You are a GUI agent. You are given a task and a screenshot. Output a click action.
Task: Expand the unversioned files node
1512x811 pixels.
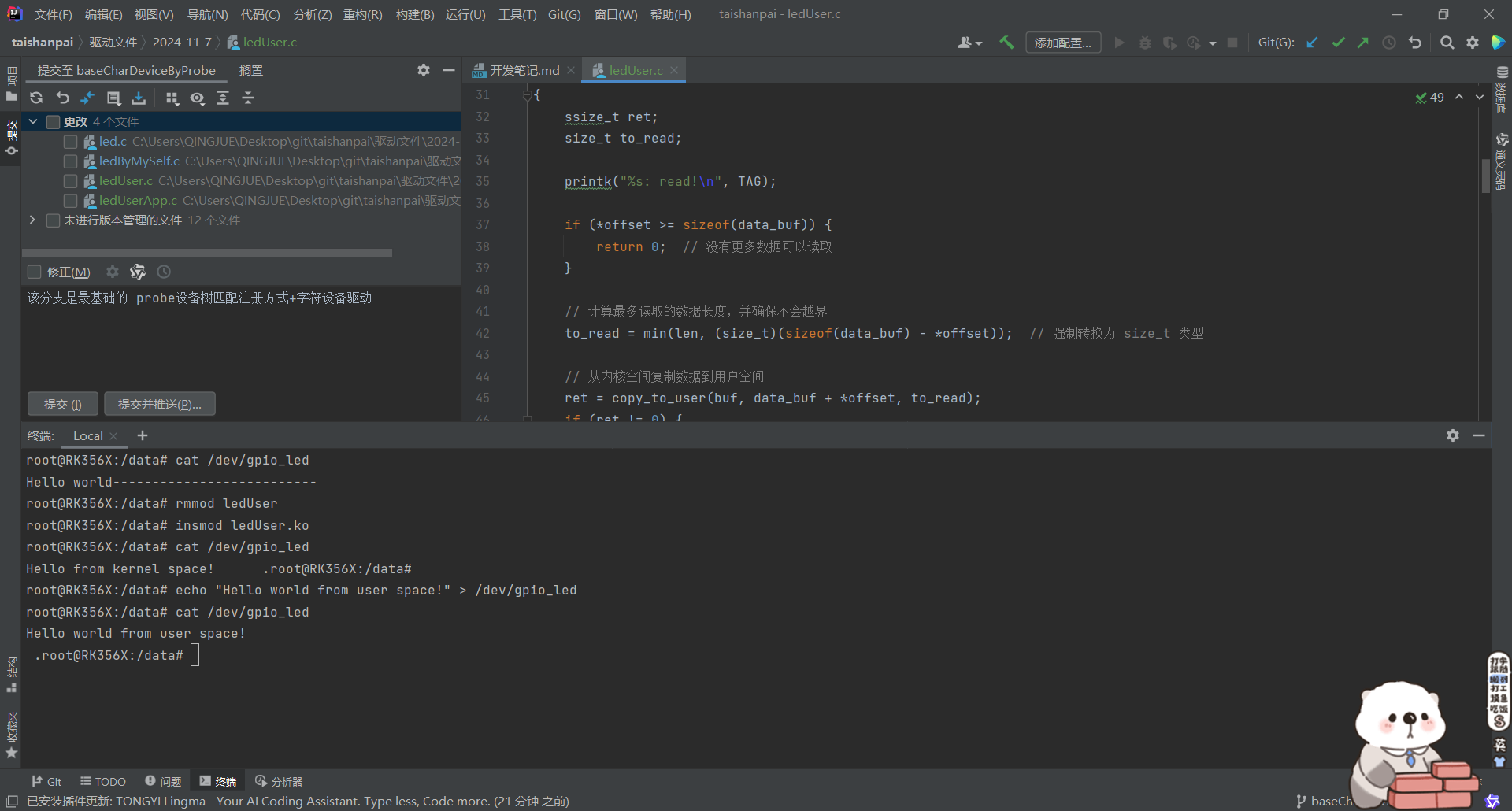pyautogui.click(x=33, y=220)
